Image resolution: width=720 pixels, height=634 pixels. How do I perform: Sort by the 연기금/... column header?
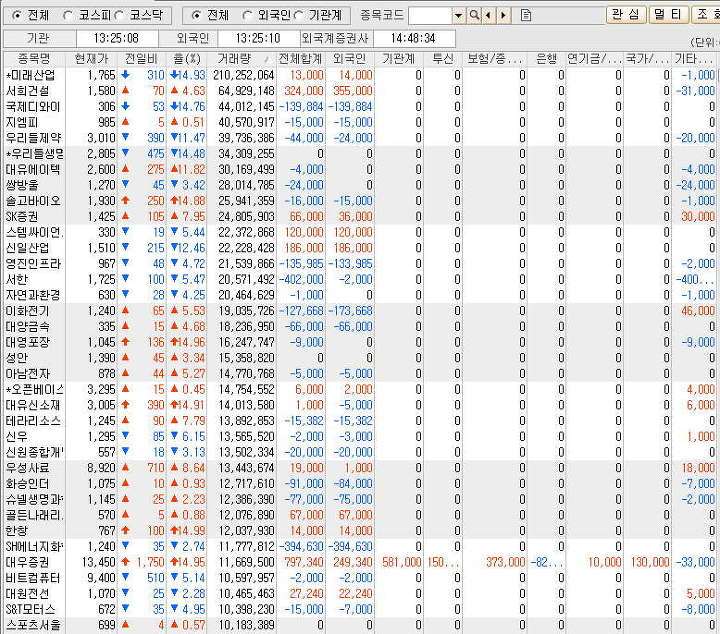point(595,59)
